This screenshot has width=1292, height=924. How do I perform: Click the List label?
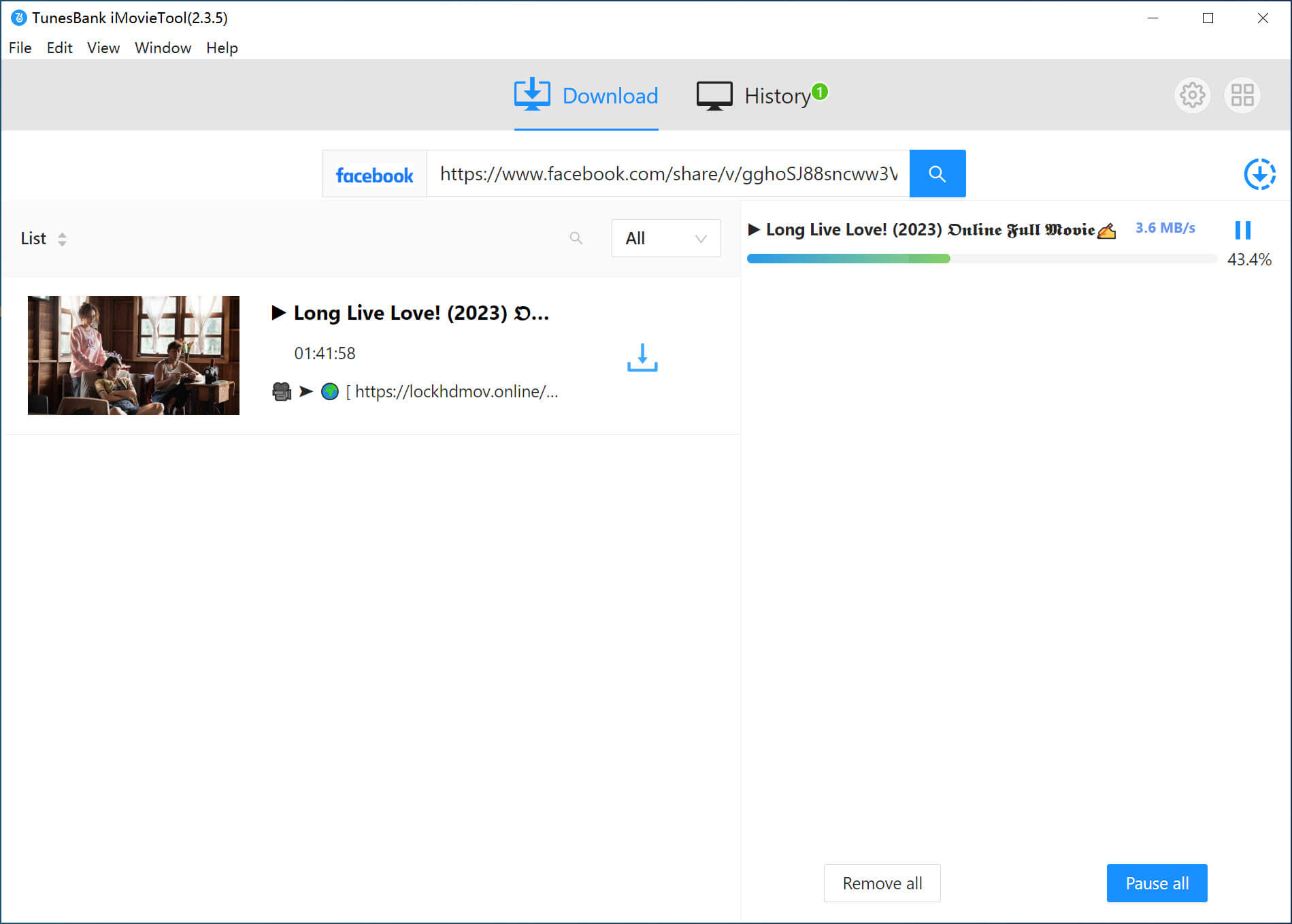coord(33,238)
